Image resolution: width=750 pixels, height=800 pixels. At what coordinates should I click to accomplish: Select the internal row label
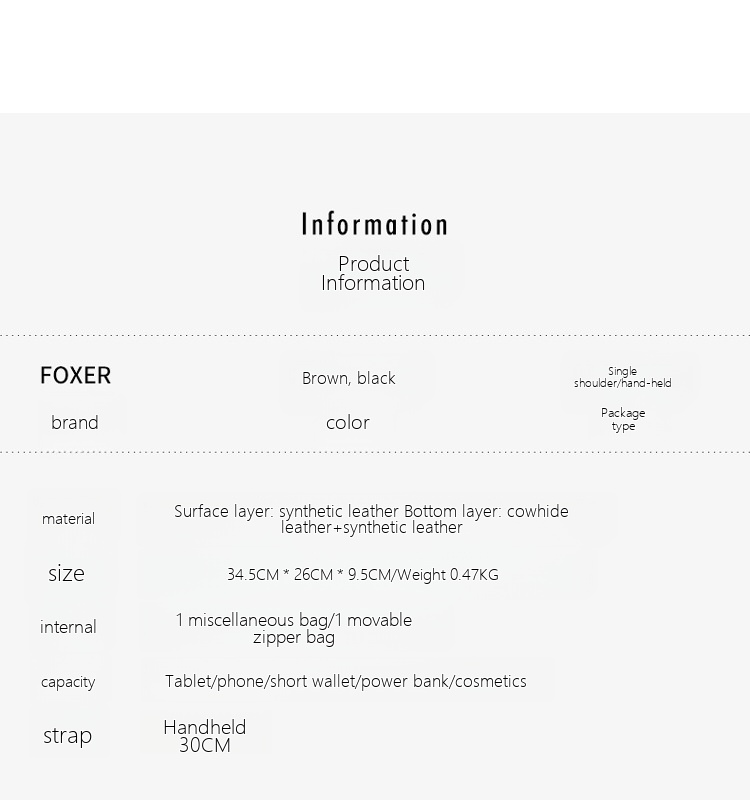click(x=68, y=627)
